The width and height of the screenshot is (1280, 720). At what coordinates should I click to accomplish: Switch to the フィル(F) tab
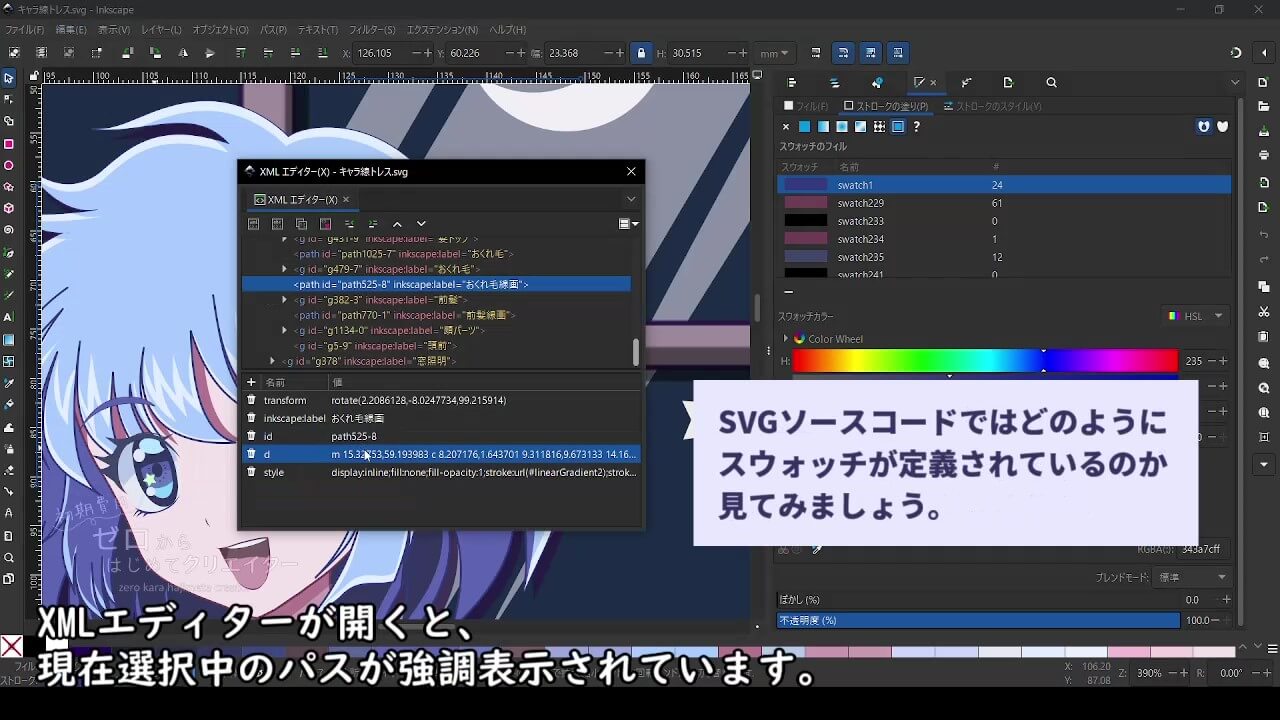click(x=807, y=106)
